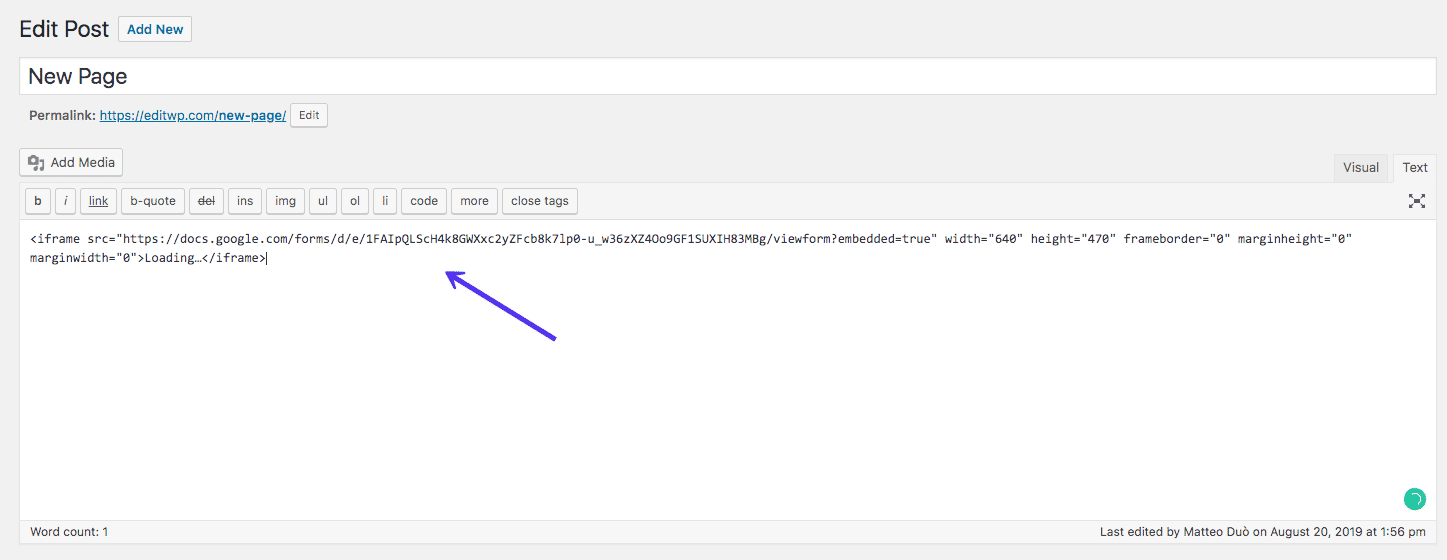This screenshot has width=1447, height=560.
Task: Click the ol ordered list button
Action: (x=355, y=201)
